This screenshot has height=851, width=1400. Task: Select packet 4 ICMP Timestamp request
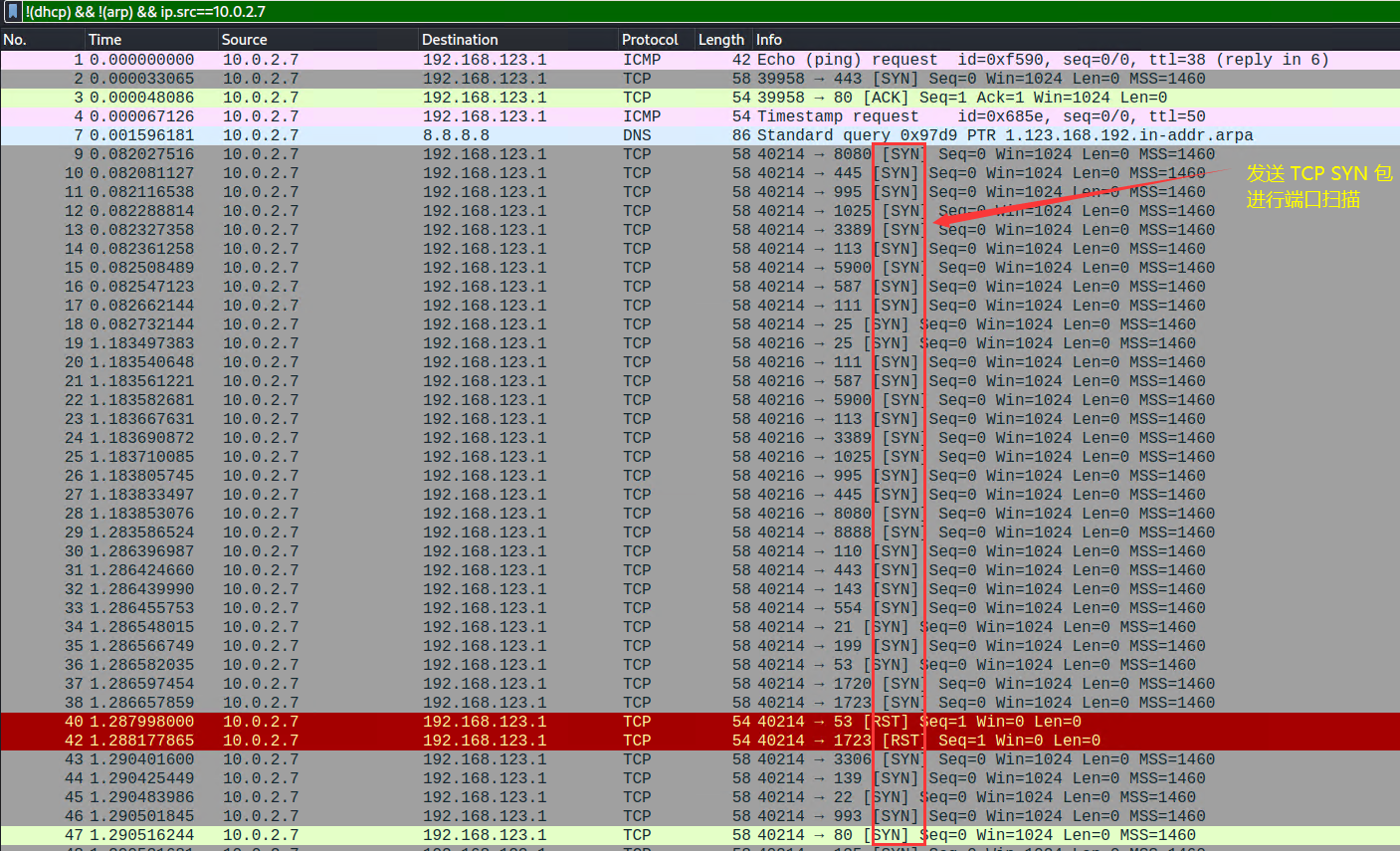700,116
